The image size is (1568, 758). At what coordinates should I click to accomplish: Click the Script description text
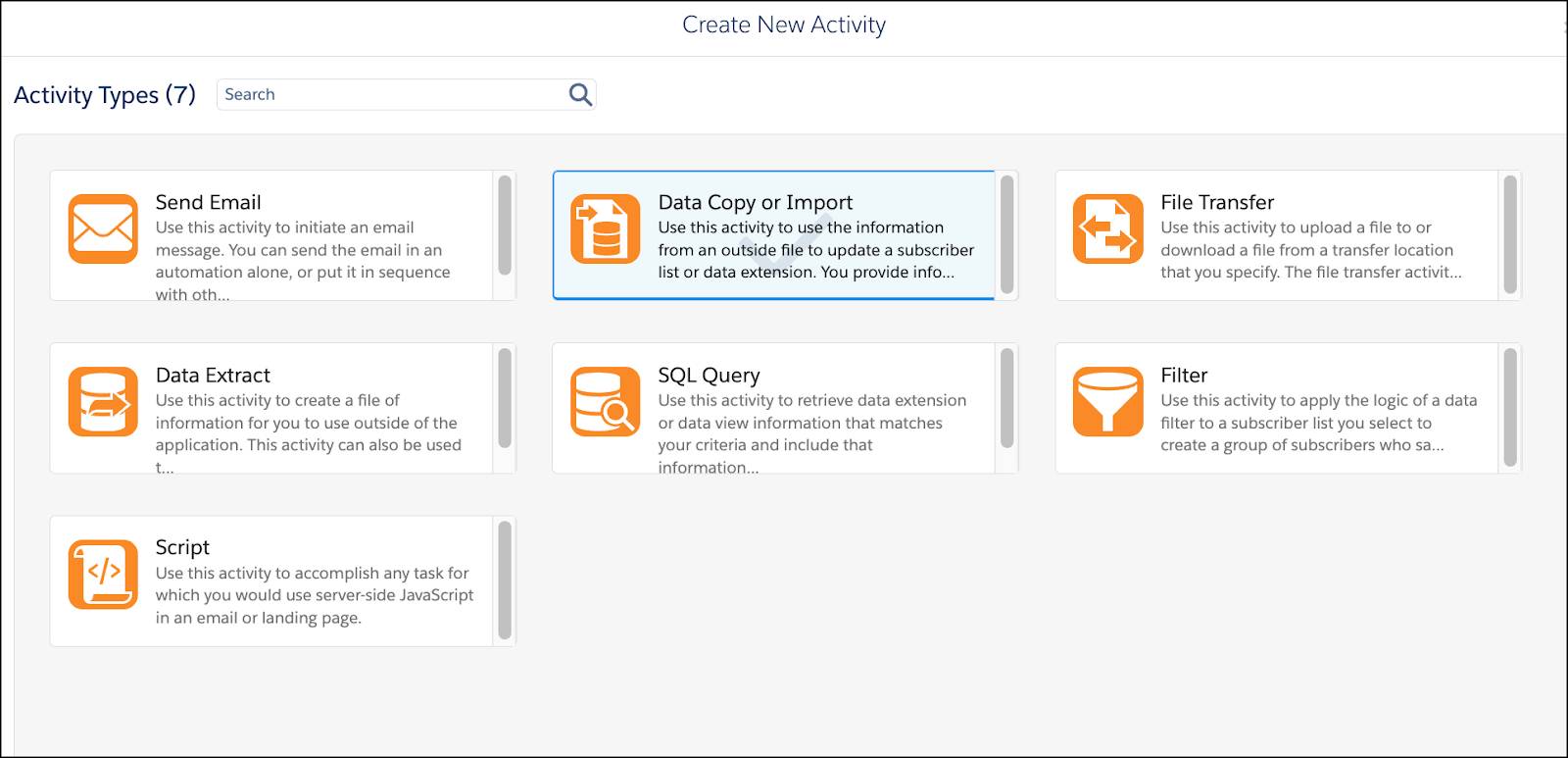(x=315, y=595)
